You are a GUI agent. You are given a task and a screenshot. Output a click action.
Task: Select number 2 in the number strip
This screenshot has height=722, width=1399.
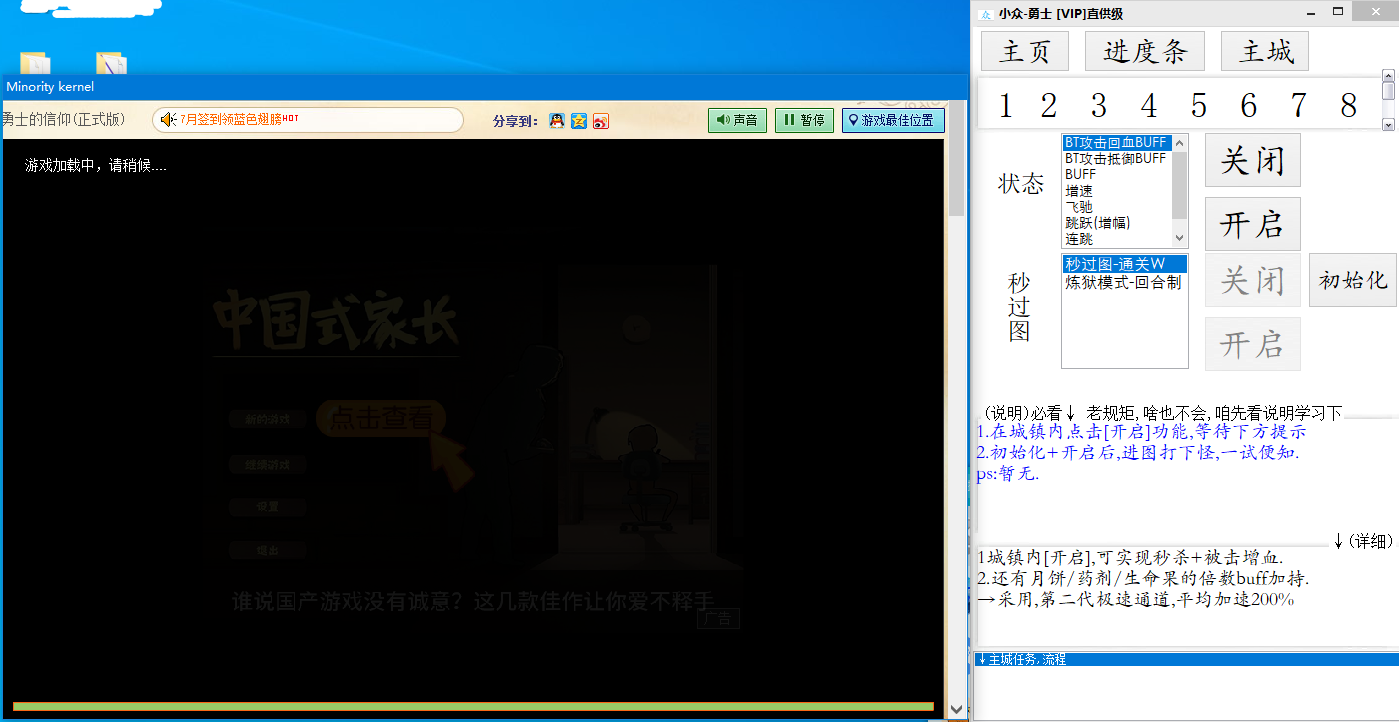1048,105
